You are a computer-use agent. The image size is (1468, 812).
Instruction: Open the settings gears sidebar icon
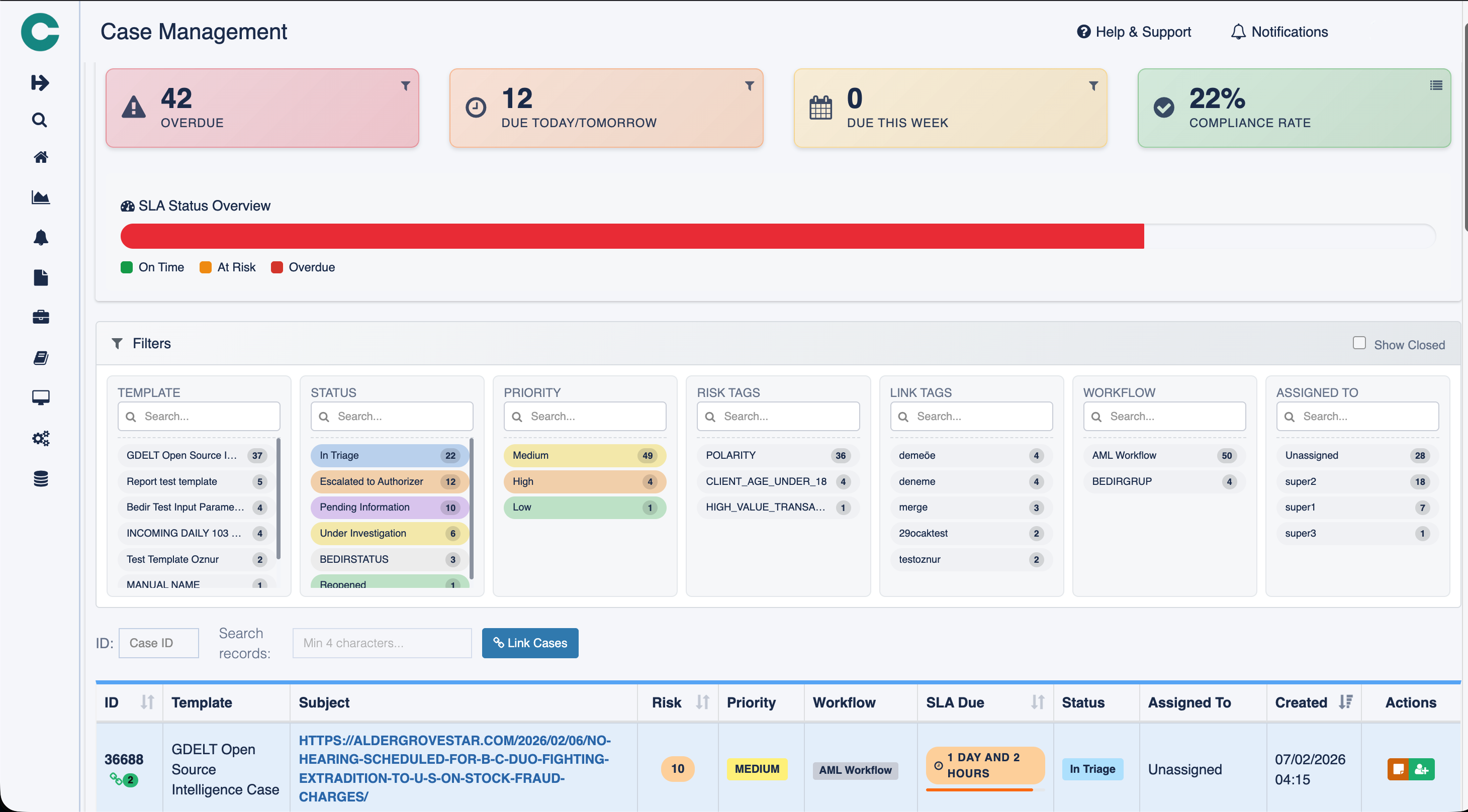(x=40, y=439)
